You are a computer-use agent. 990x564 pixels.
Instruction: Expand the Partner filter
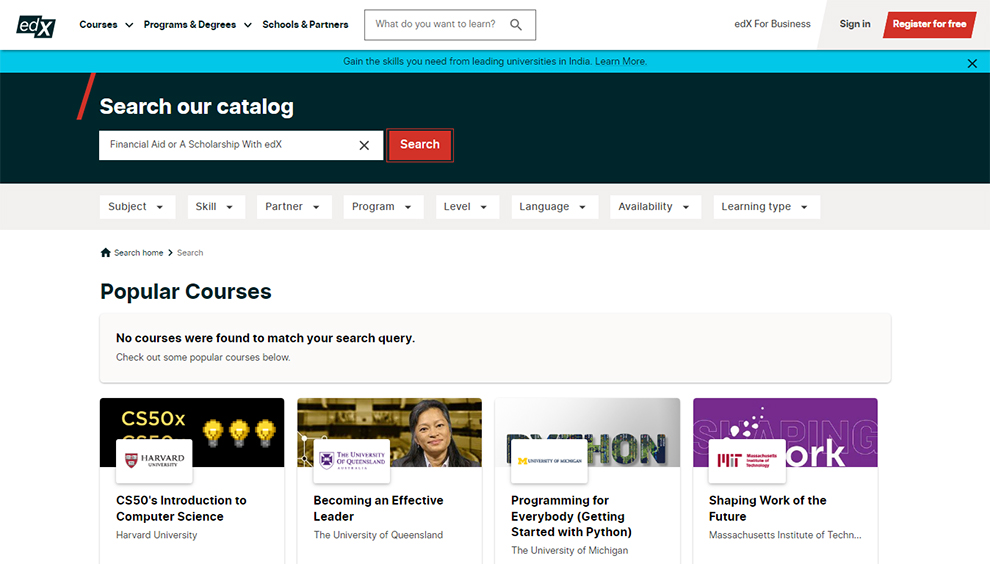click(294, 207)
